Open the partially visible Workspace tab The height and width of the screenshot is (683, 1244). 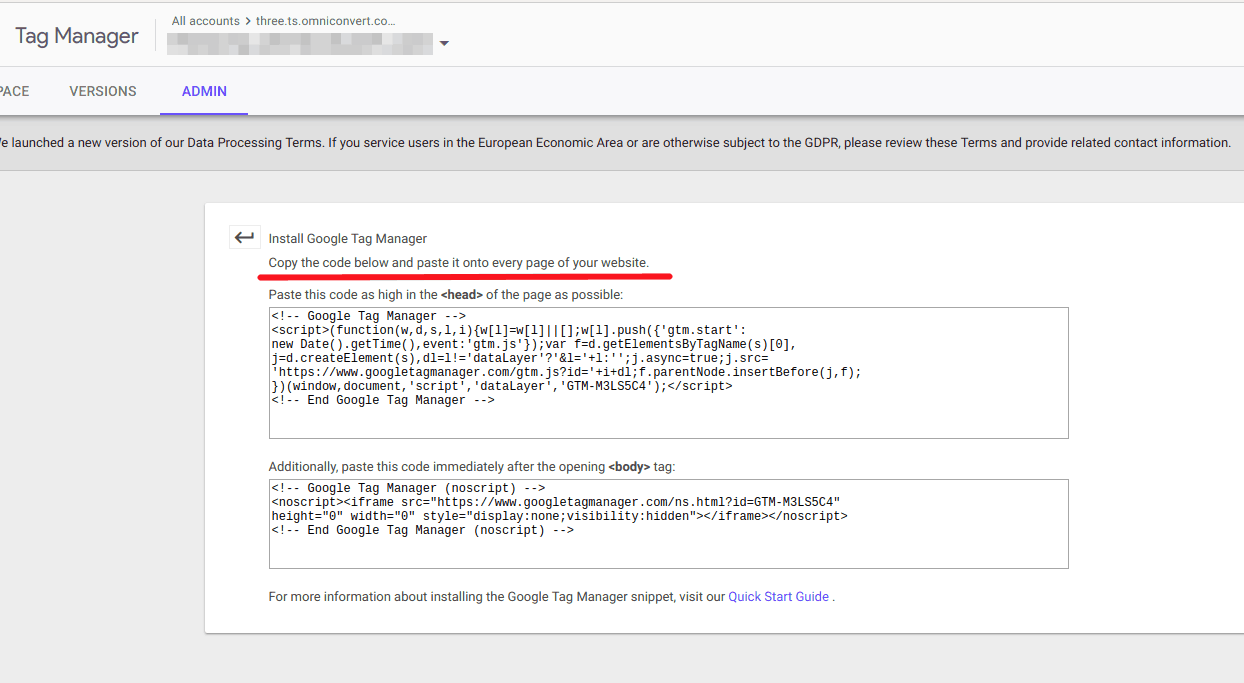14,91
